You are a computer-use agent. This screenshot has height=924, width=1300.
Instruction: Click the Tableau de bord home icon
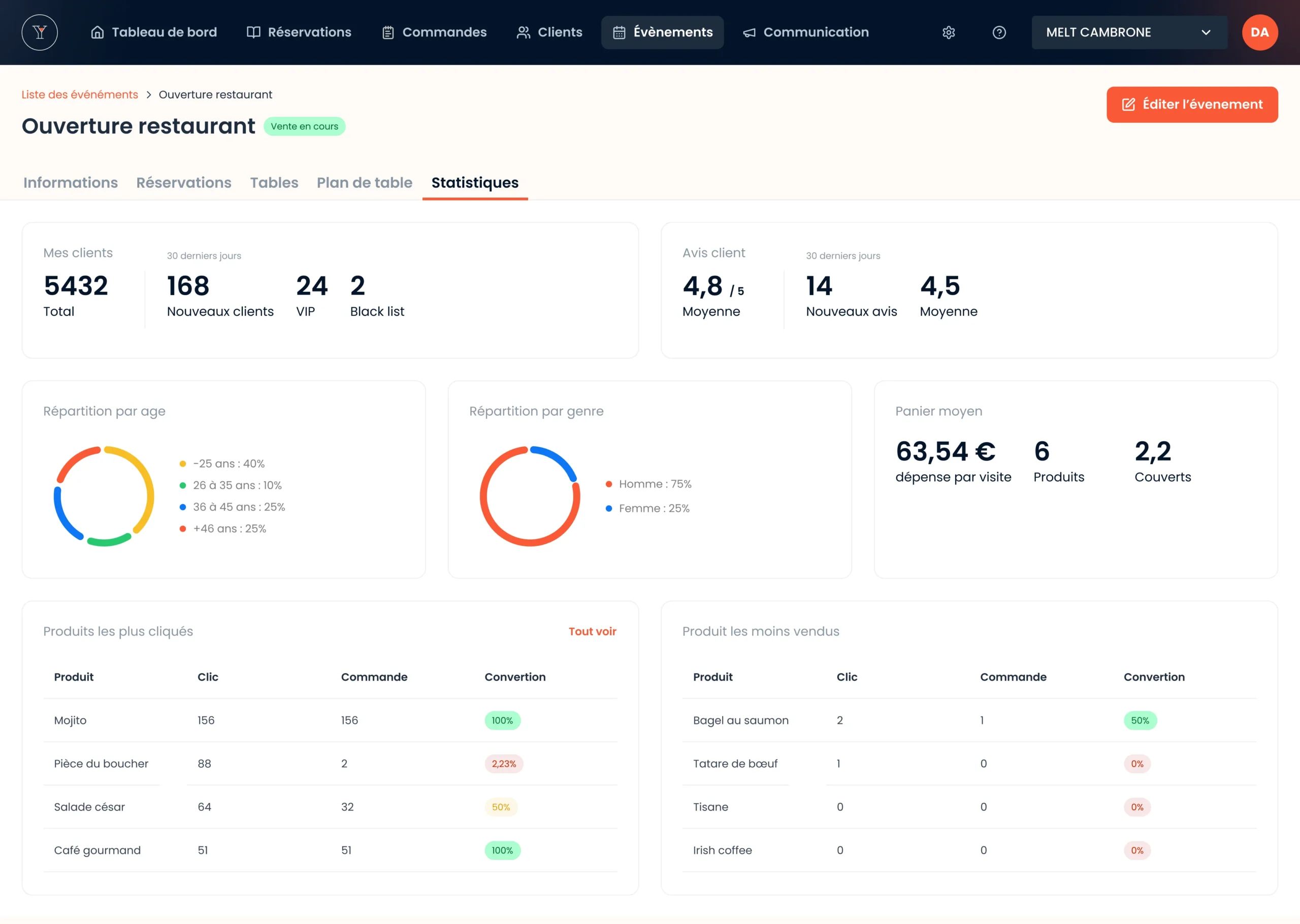point(97,32)
